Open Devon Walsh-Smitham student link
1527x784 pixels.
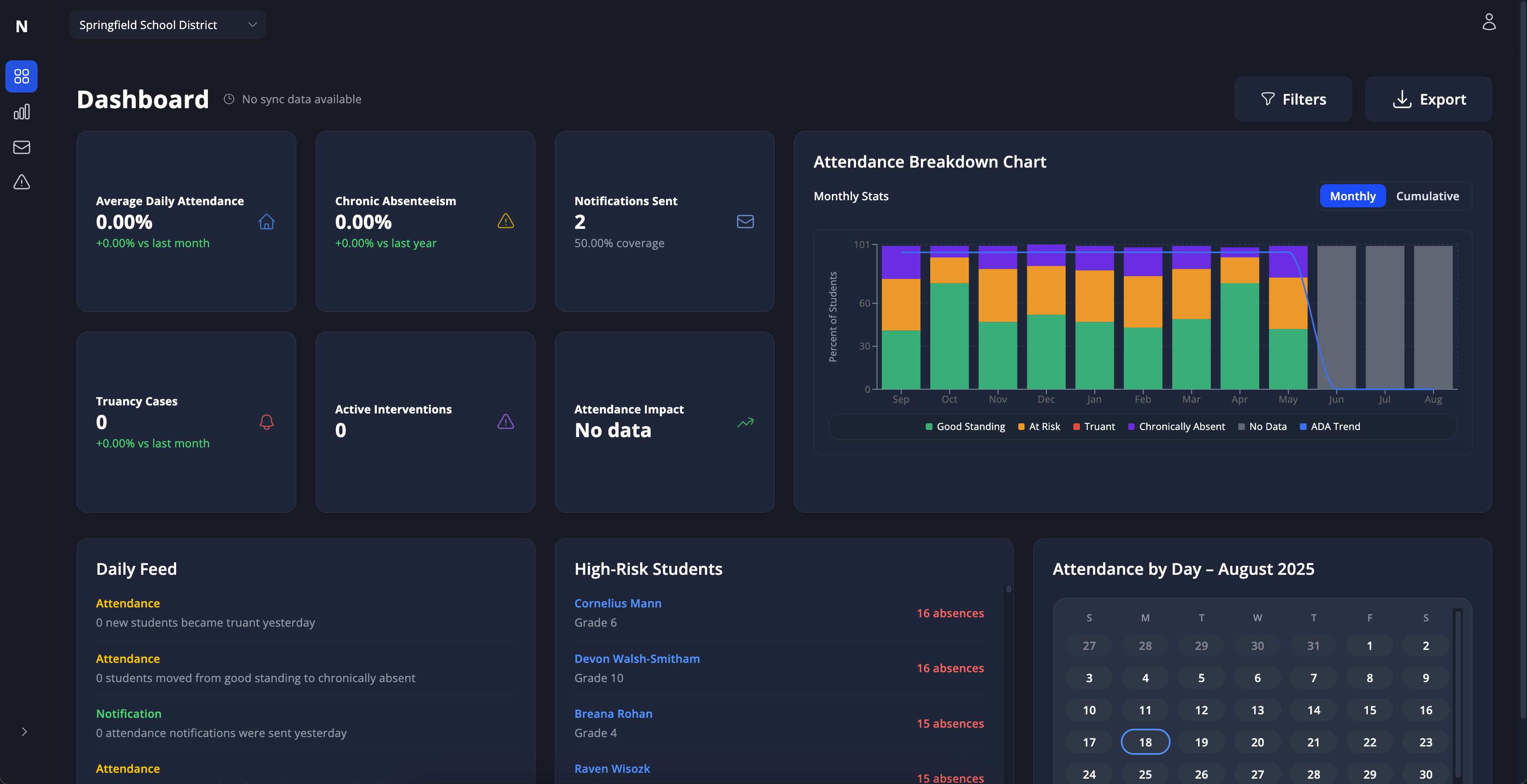pos(637,658)
